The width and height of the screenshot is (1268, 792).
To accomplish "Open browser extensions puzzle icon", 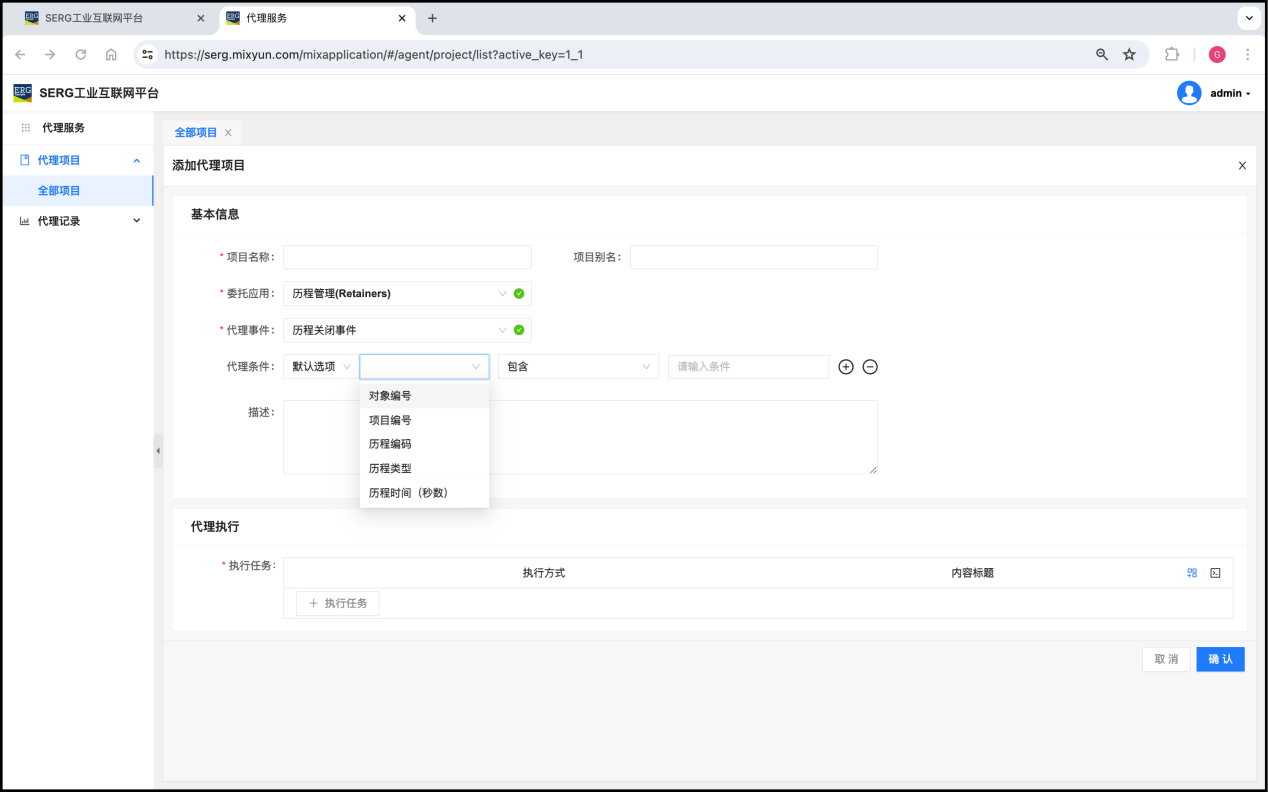I will [x=1172, y=55].
